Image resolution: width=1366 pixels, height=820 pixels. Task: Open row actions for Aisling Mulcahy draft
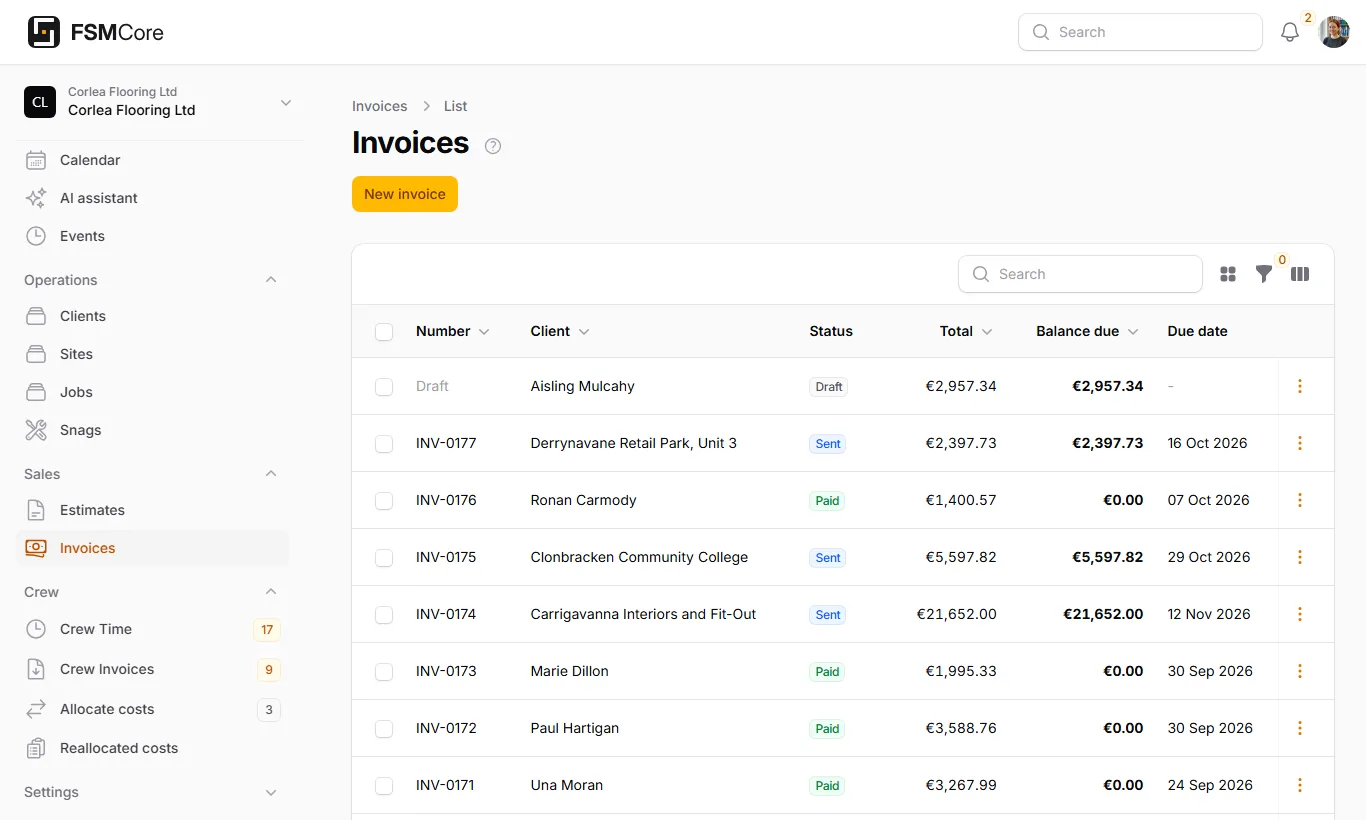pyautogui.click(x=1300, y=386)
